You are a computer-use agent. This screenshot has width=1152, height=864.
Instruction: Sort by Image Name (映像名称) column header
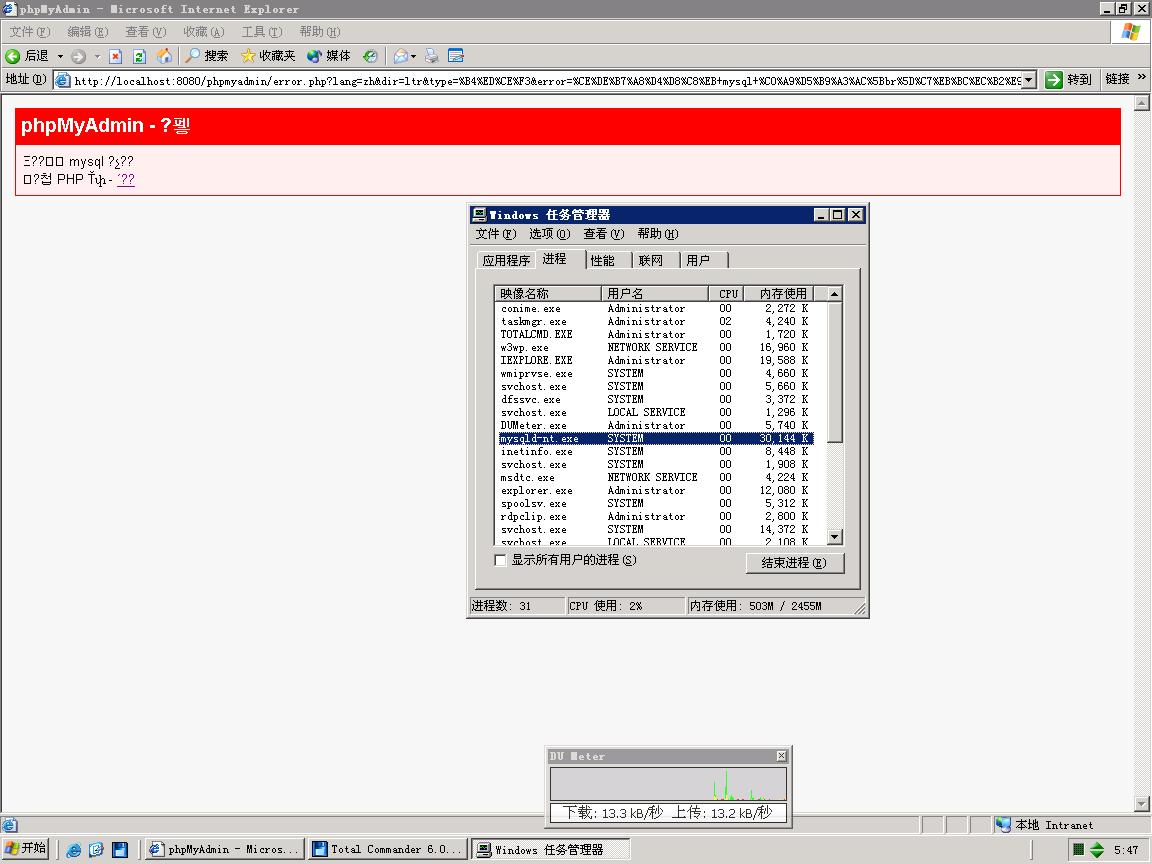pos(548,294)
